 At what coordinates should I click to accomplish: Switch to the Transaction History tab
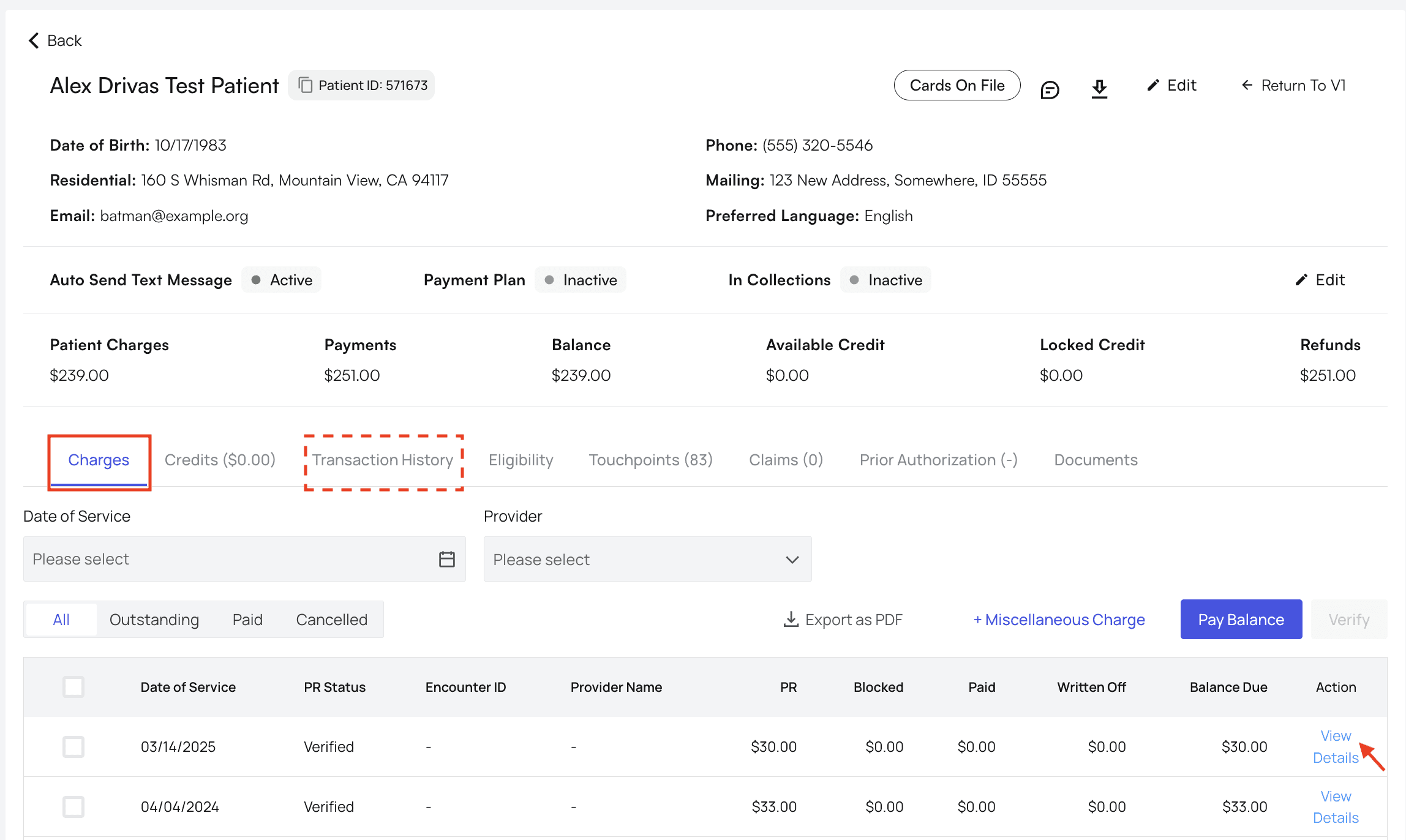[383, 460]
